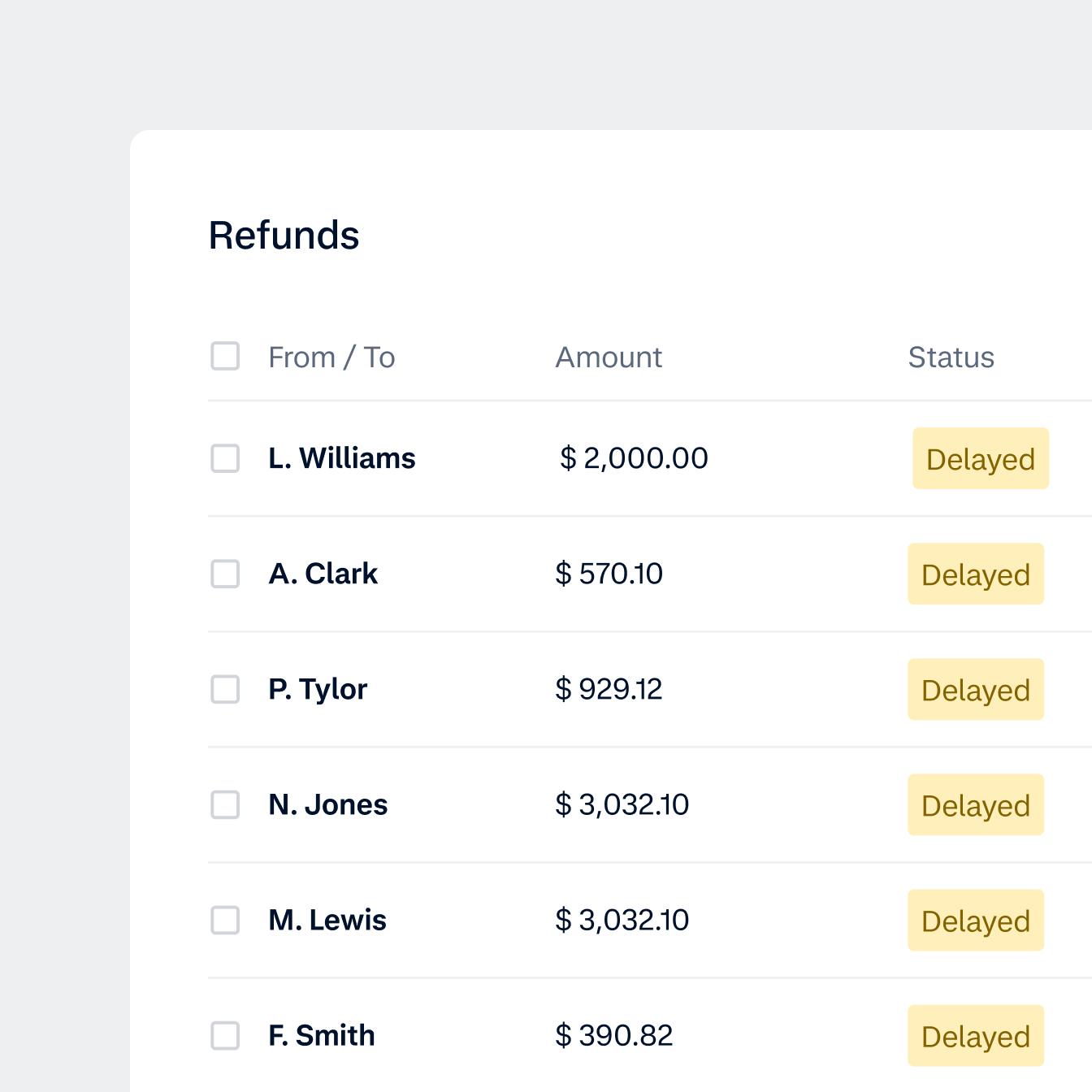
Task: Click the Delayed badge for L. Williams
Action: click(980, 458)
